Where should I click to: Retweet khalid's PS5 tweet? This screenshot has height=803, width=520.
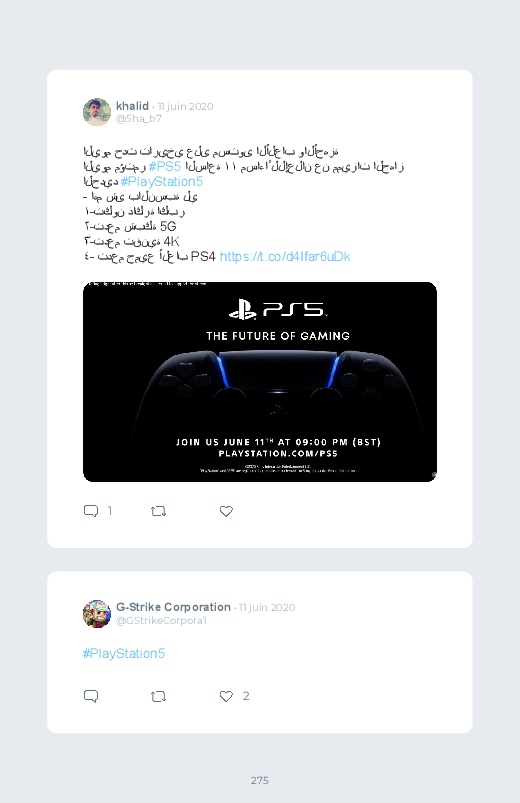pyautogui.click(x=158, y=511)
